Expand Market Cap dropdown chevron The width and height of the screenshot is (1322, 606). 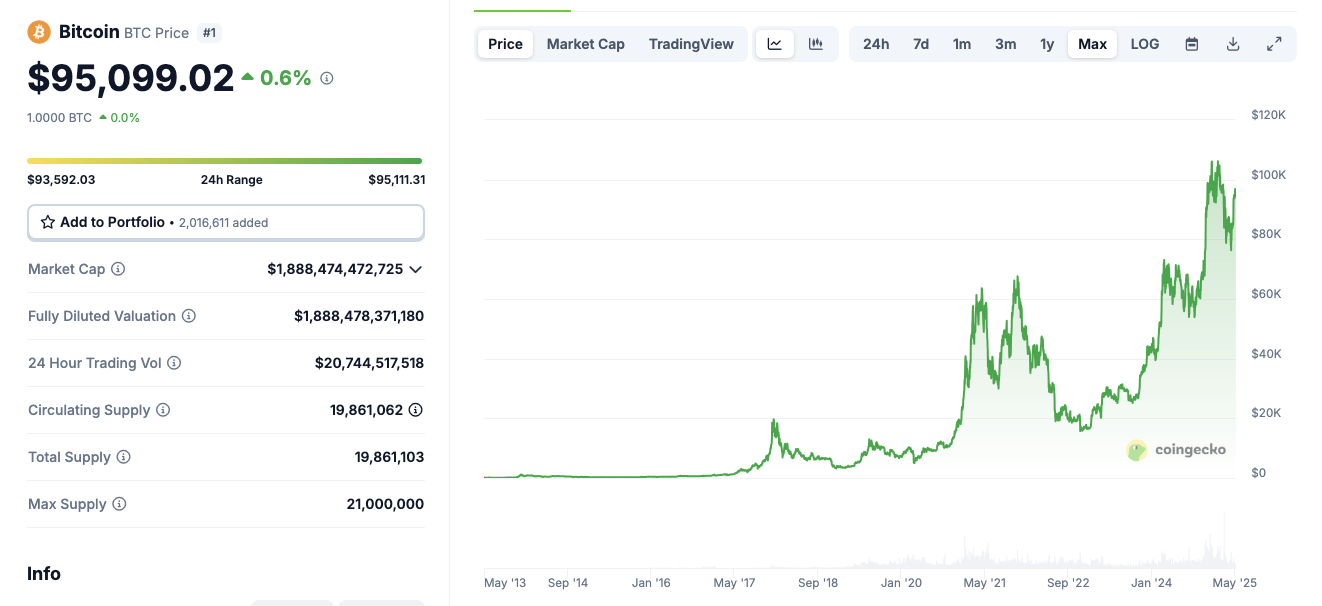pos(416,269)
